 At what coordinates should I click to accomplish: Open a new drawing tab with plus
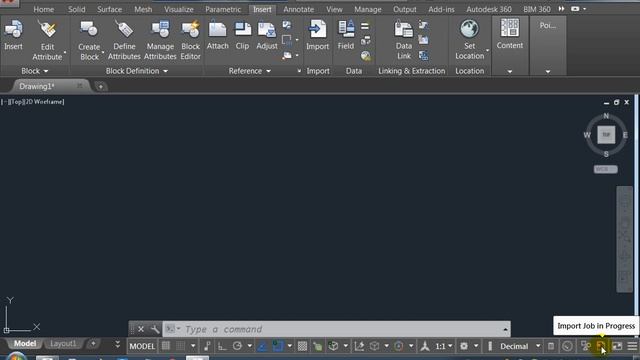100,86
